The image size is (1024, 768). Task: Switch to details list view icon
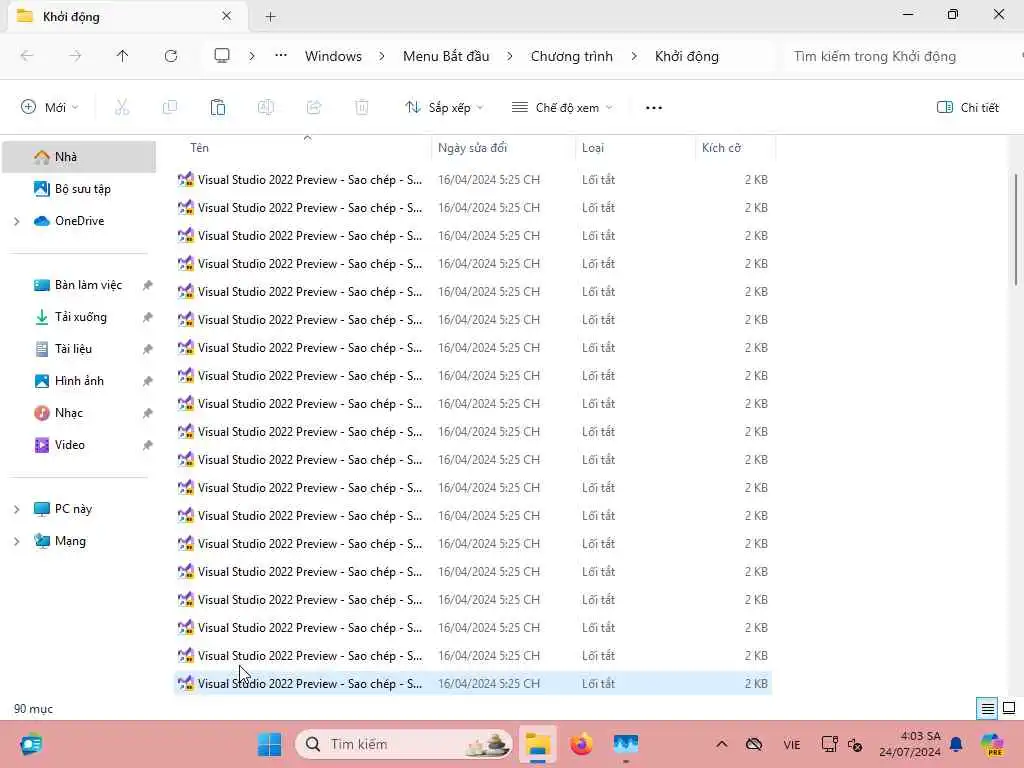pyautogui.click(x=987, y=708)
